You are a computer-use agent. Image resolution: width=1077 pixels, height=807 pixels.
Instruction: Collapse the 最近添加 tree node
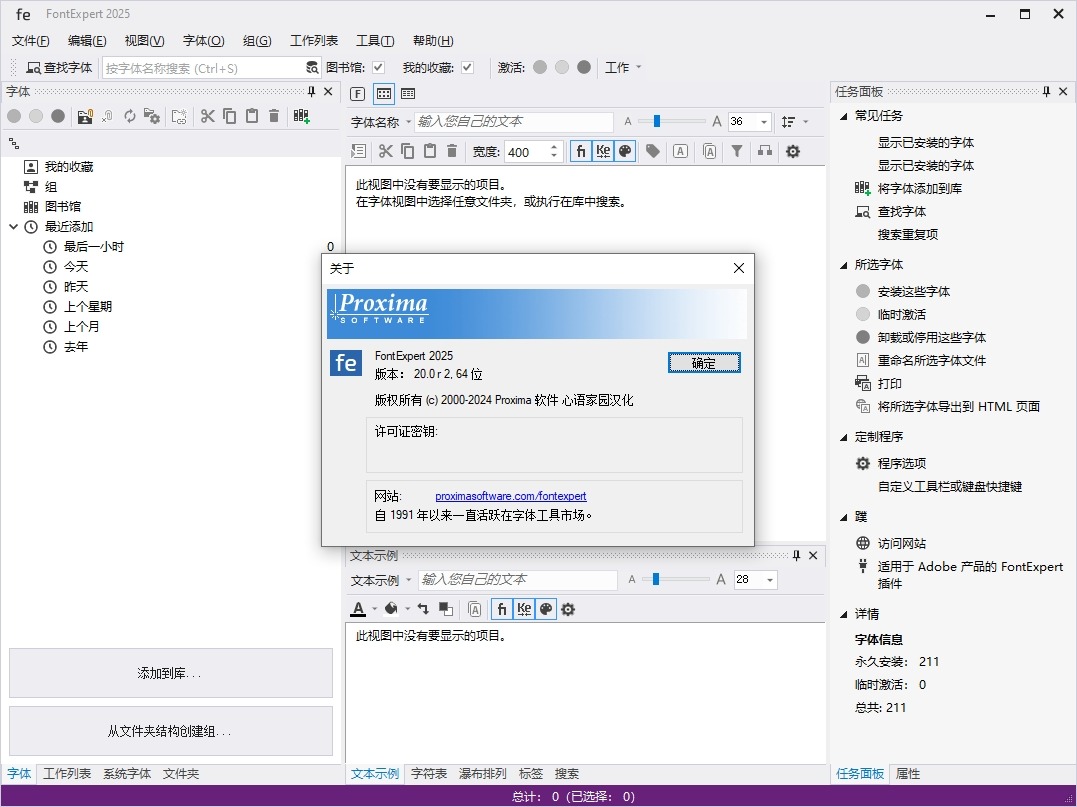[x=13, y=227]
